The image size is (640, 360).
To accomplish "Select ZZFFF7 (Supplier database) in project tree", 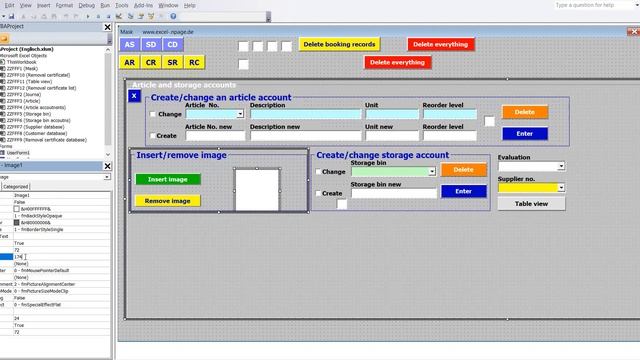I will [35, 127].
